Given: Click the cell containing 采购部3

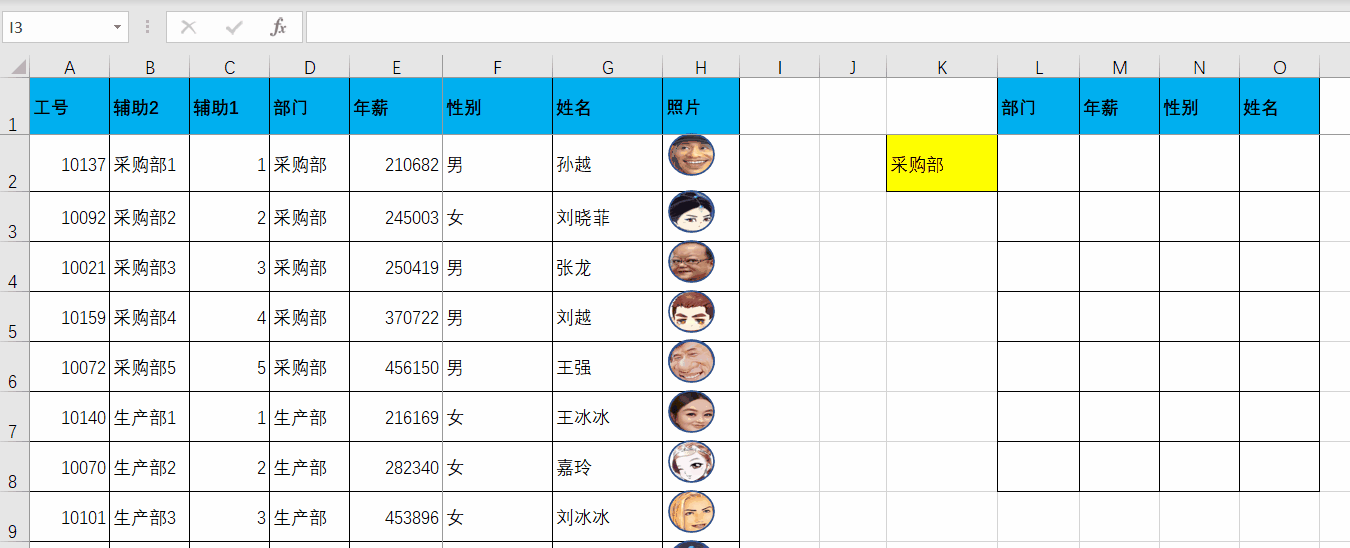Looking at the screenshot, I should [x=149, y=267].
